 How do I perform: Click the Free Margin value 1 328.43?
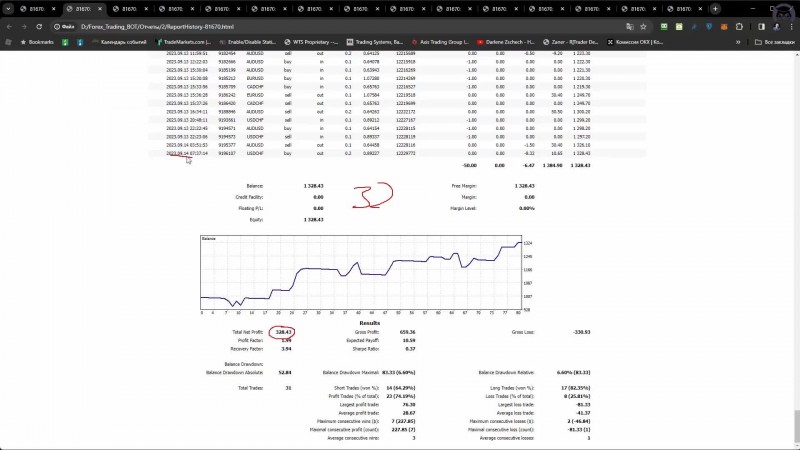(x=524, y=186)
